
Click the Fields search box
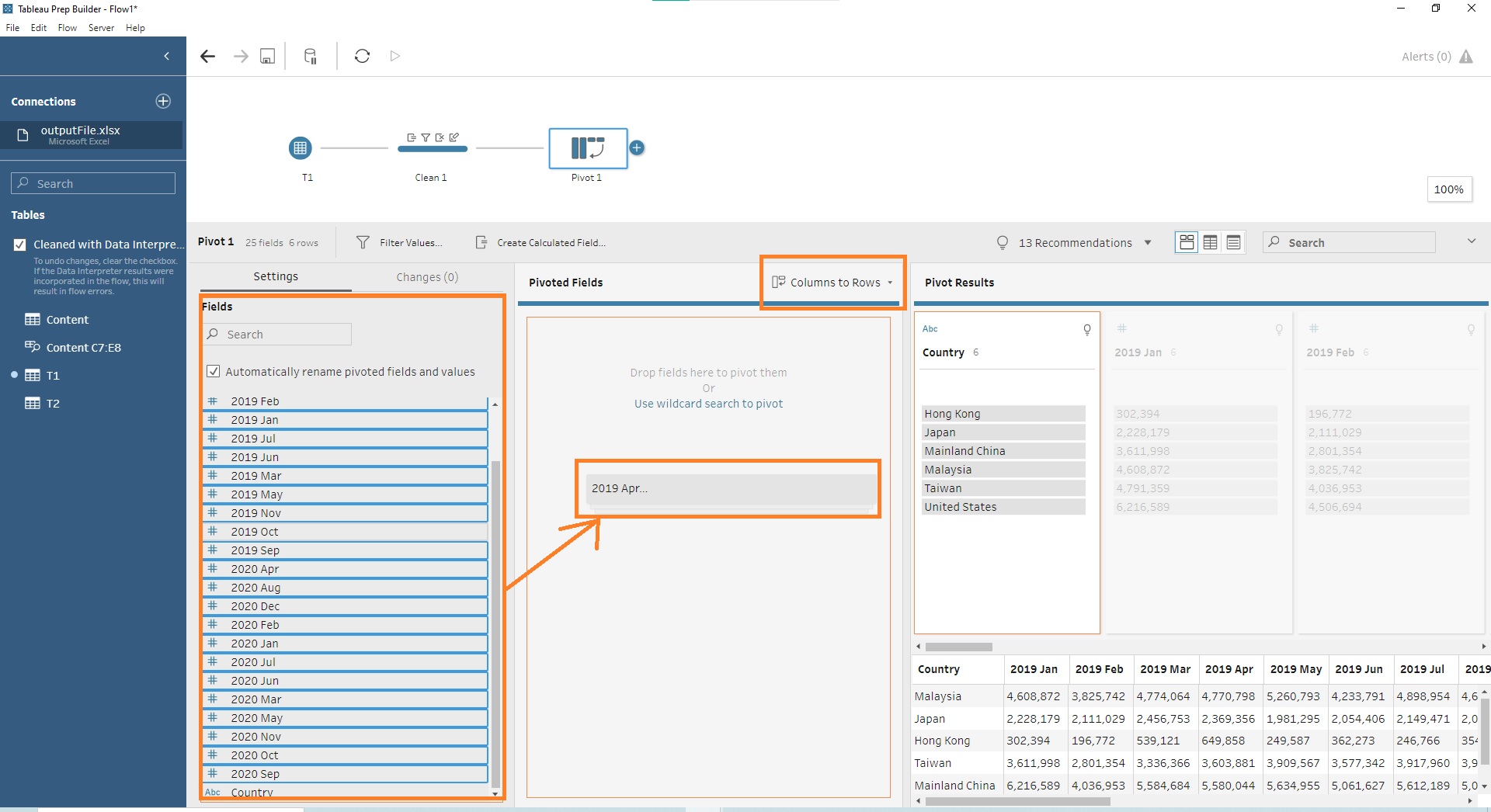[x=278, y=334]
